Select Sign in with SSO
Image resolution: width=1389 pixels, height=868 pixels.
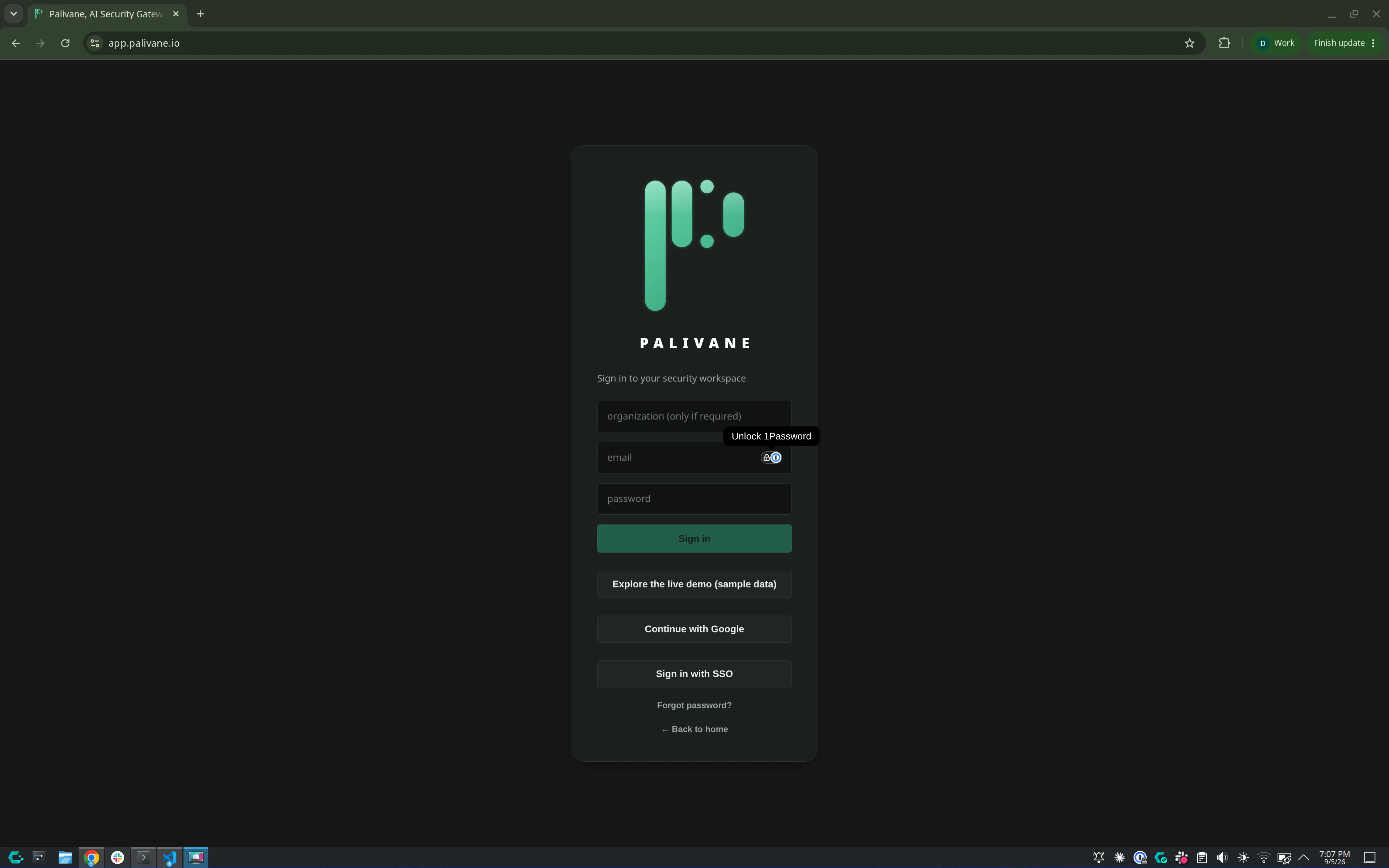694,673
